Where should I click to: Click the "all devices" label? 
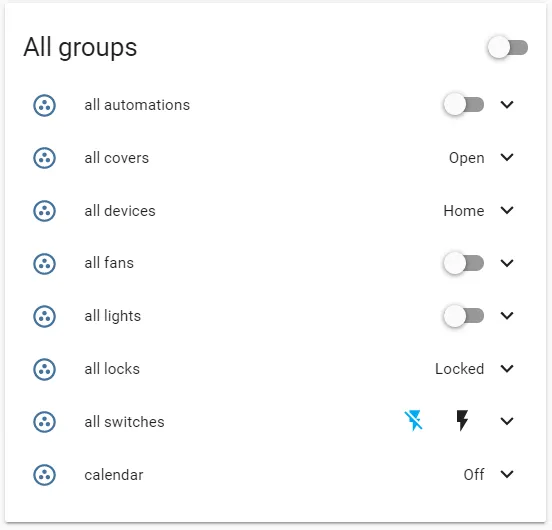coord(120,210)
